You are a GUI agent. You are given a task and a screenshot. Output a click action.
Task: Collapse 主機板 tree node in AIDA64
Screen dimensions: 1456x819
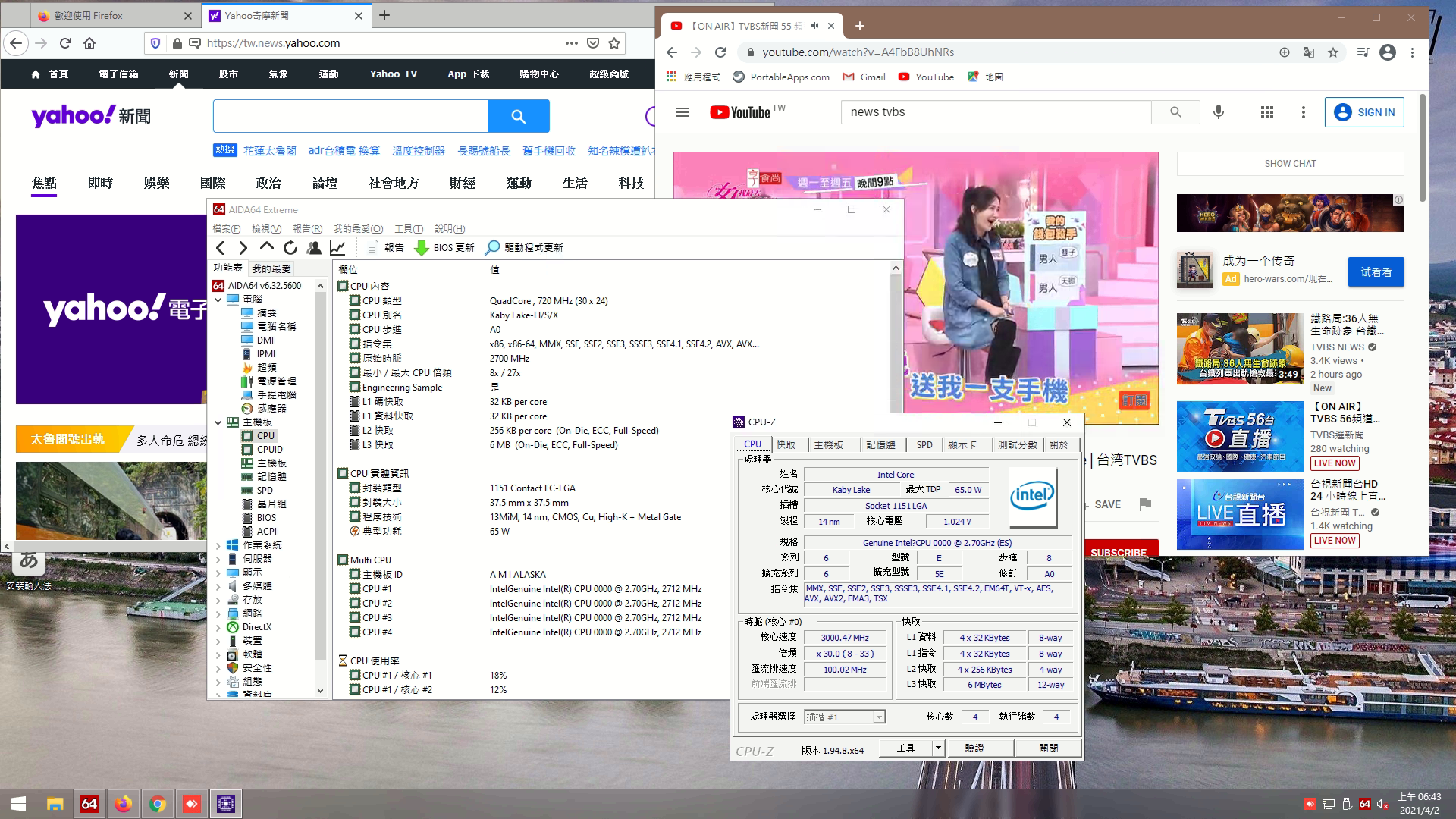click(x=218, y=422)
